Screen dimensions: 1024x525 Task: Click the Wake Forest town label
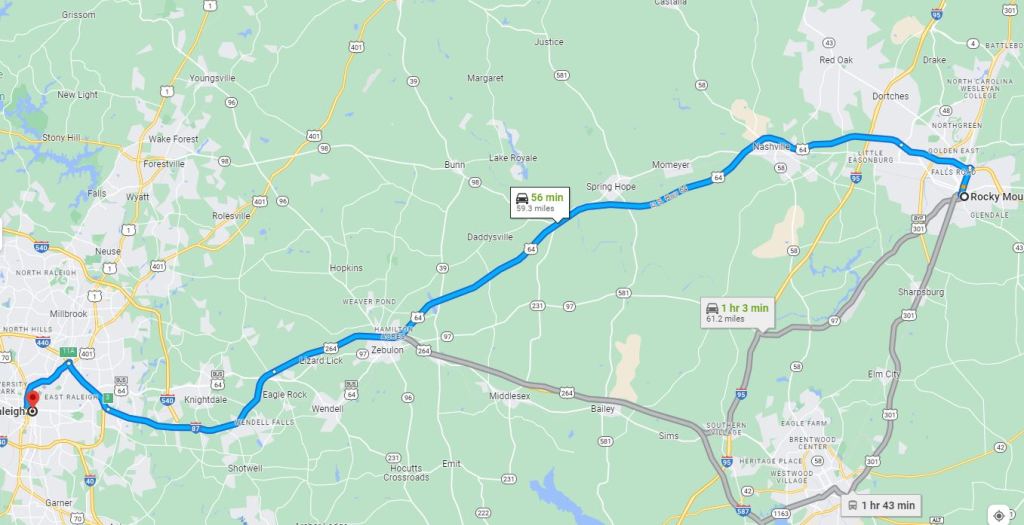pyautogui.click(x=173, y=139)
